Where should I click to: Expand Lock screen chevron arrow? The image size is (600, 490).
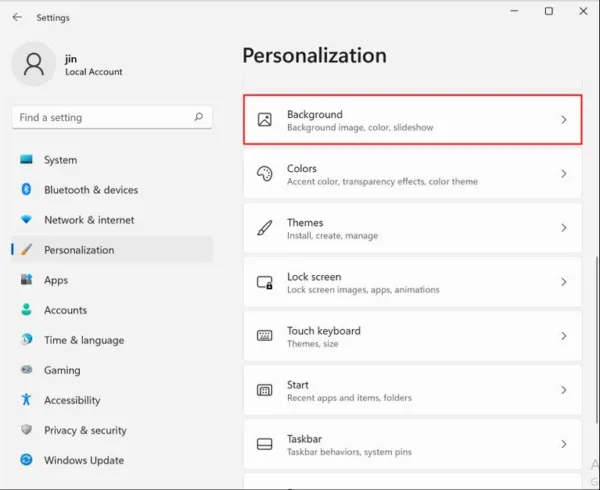click(x=564, y=282)
